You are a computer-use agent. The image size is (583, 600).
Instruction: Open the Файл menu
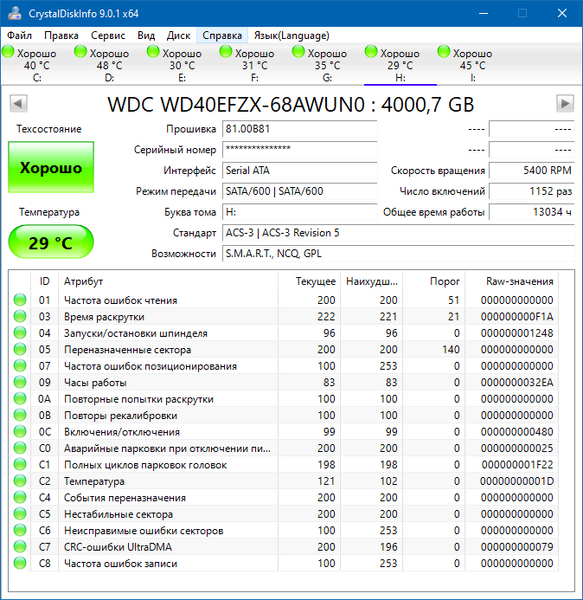point(20,36)
